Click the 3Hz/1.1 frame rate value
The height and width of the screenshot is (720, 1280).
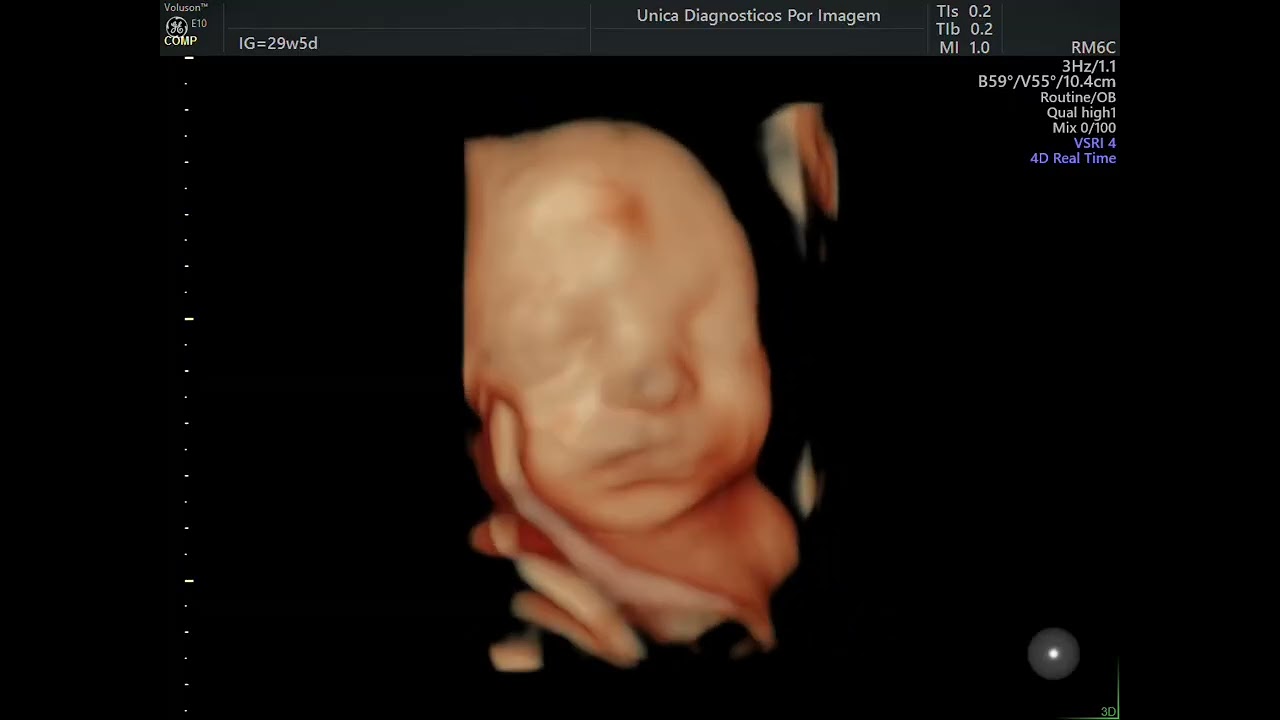tap(1088, 66)
